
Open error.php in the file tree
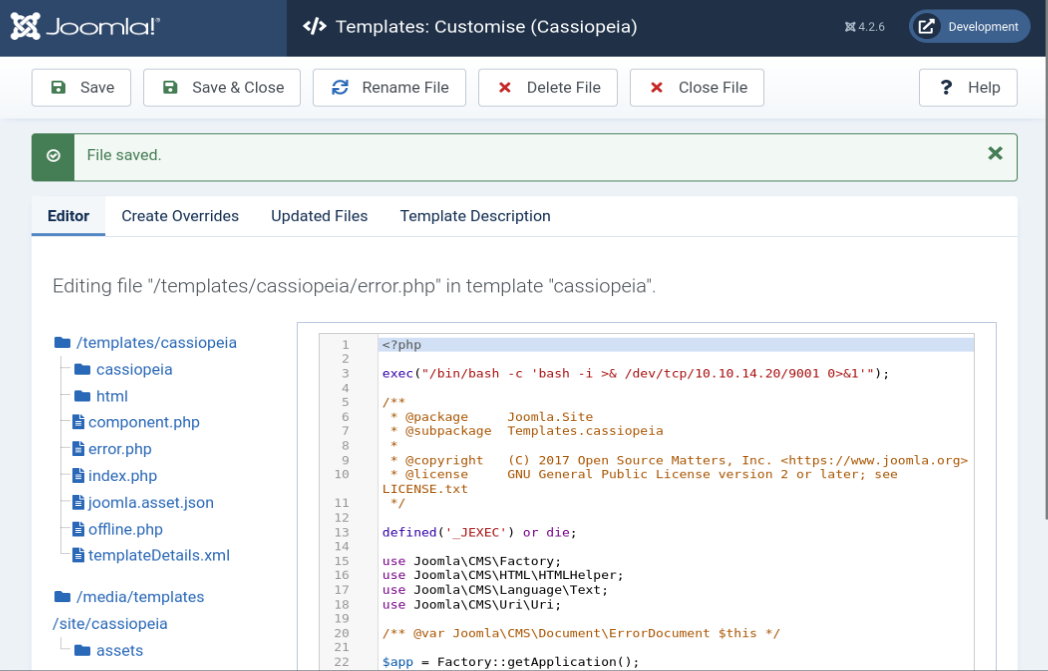coord(120,448)
